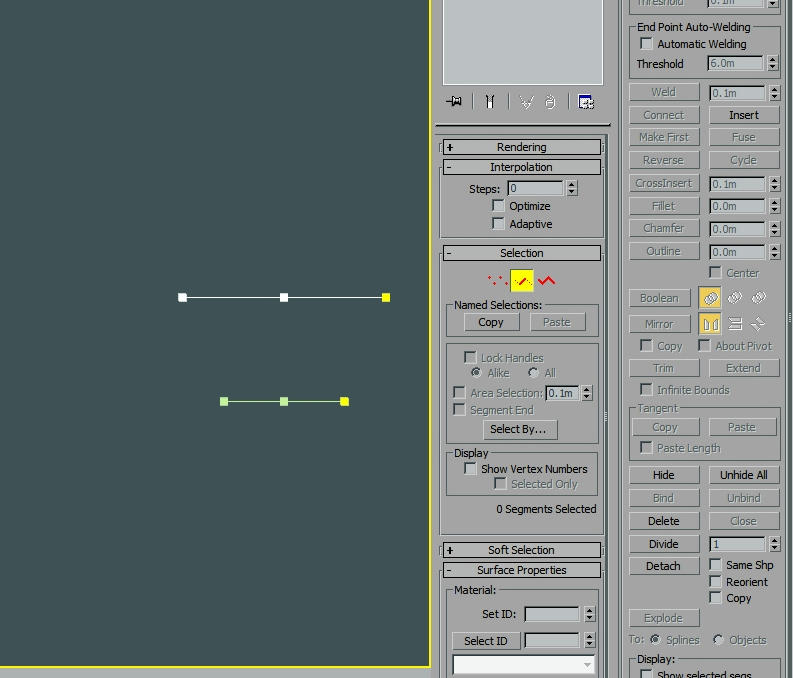Select Objects radio for Explode
This screenshot has height=678, width=793.
pos(718,640)
